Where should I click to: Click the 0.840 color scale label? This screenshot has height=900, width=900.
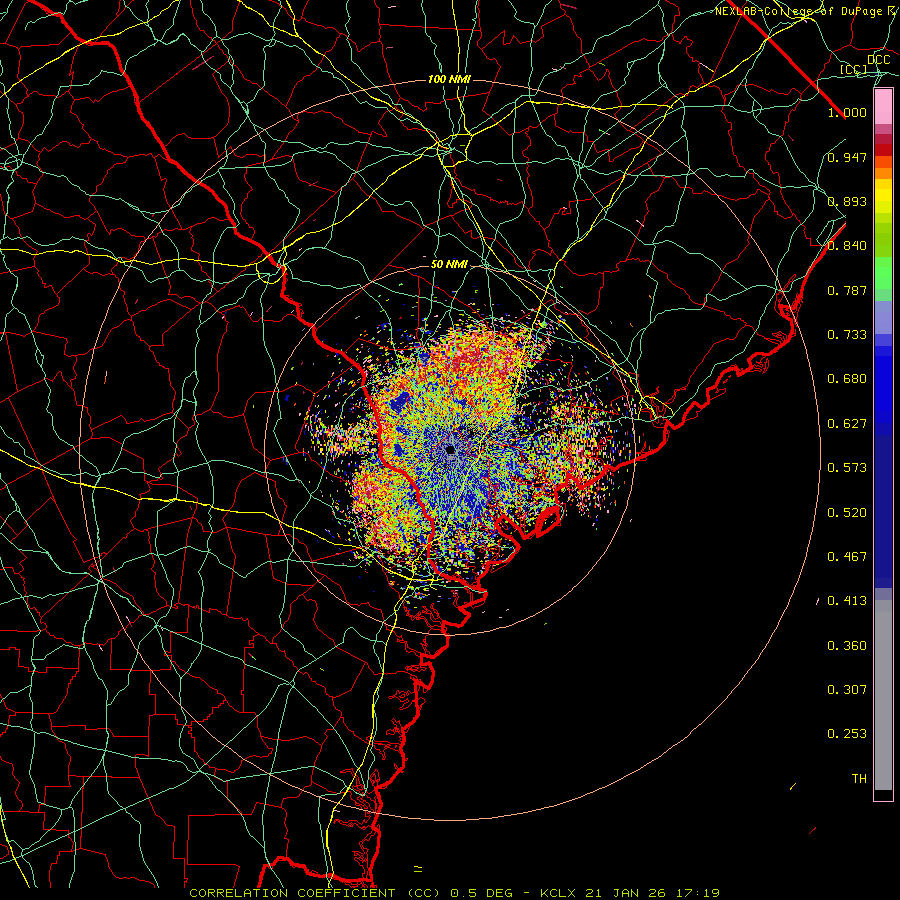tap(847, 246)
